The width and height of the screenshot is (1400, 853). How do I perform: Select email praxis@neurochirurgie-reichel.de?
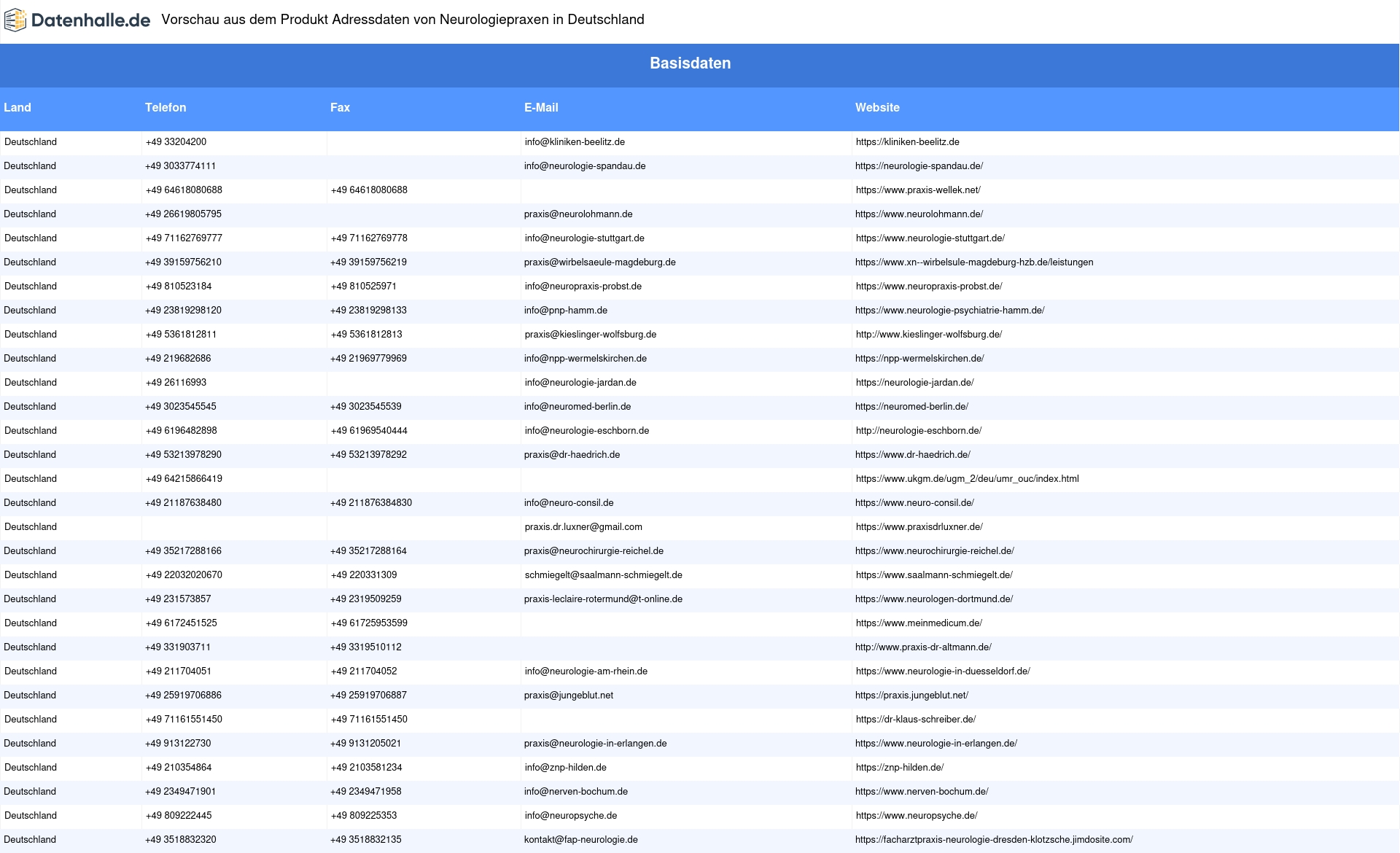point(594,551)
